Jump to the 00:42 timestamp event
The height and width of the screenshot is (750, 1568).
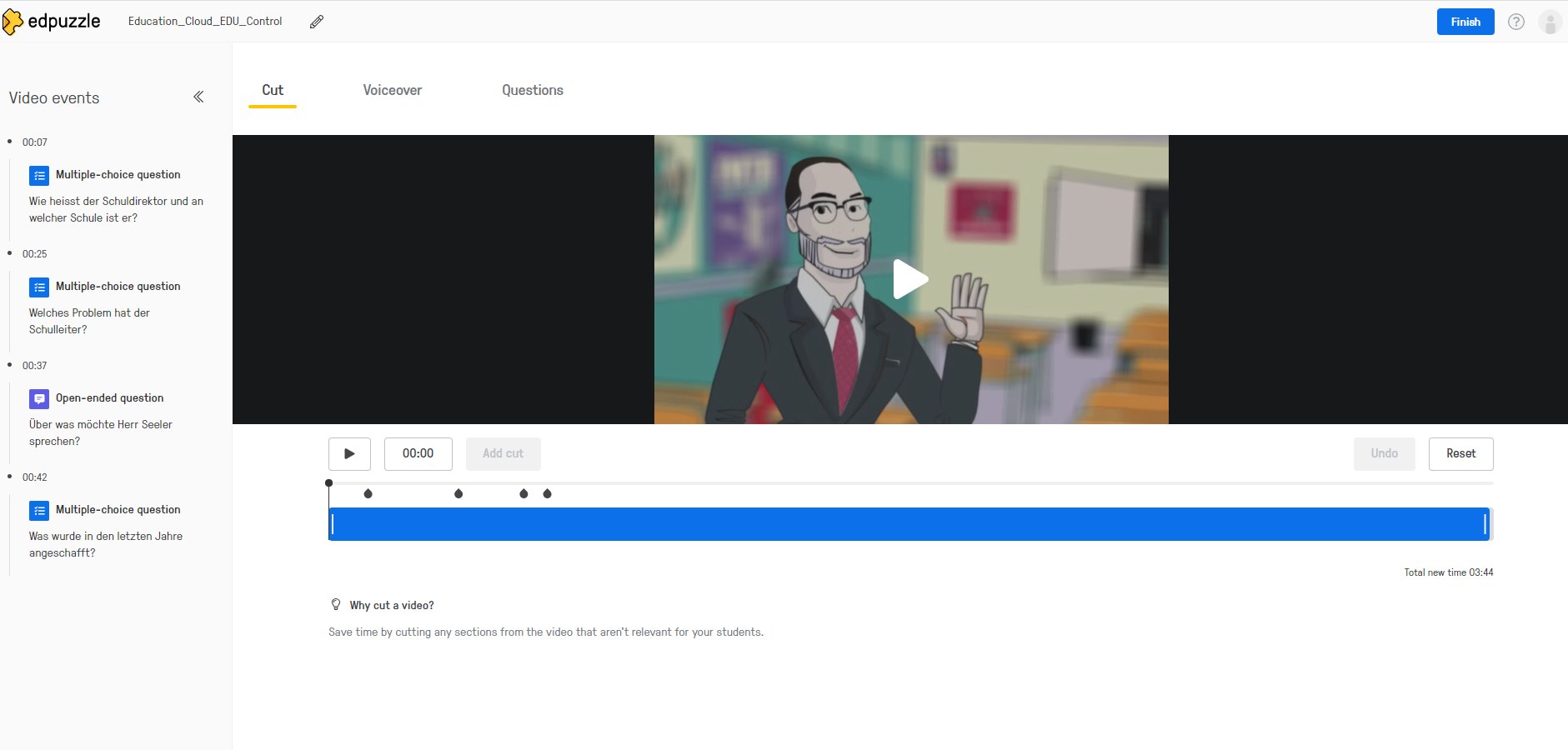35,477
